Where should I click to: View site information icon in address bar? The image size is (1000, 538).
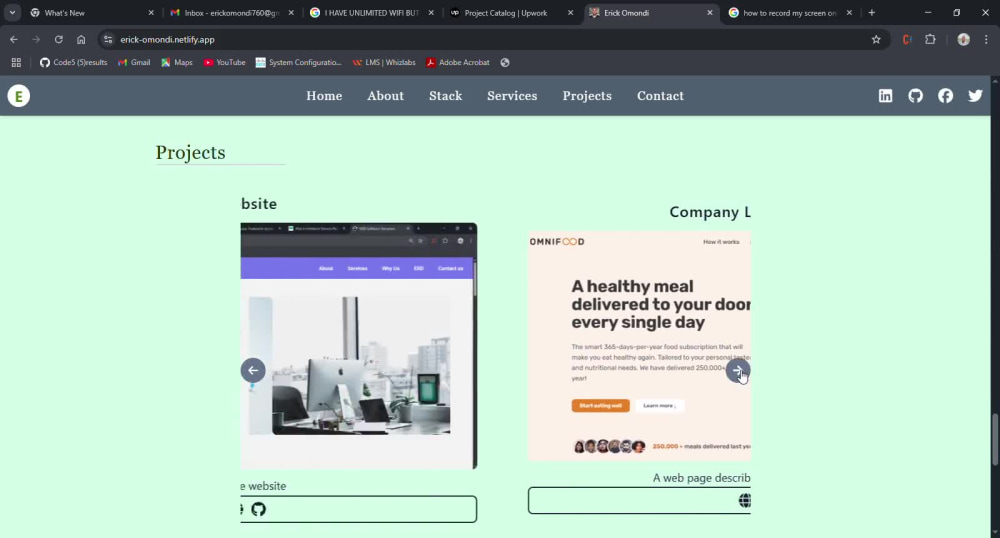tap(108, 40)
